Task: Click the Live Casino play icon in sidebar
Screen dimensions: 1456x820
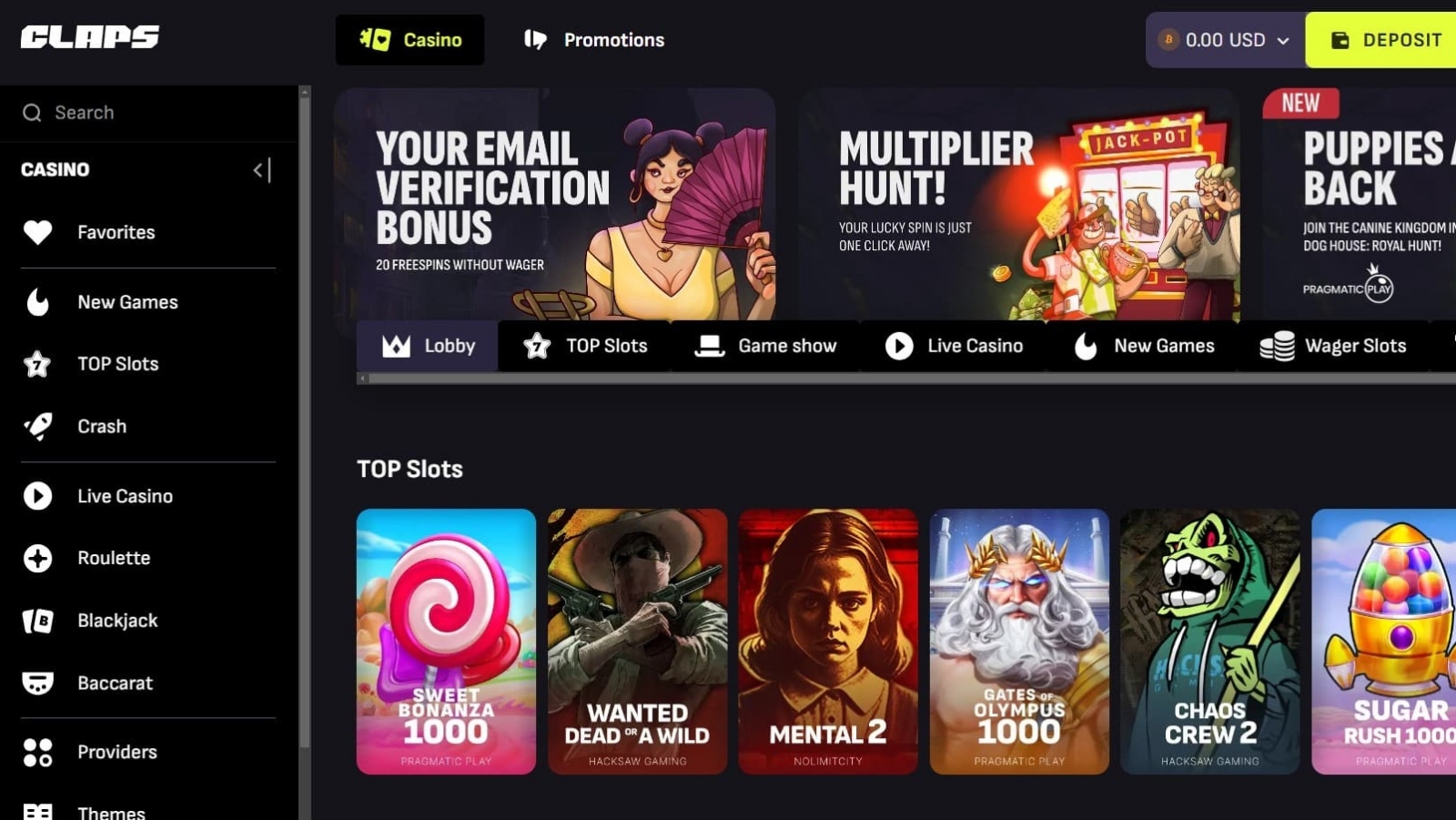Action: (x=37, y=496)
